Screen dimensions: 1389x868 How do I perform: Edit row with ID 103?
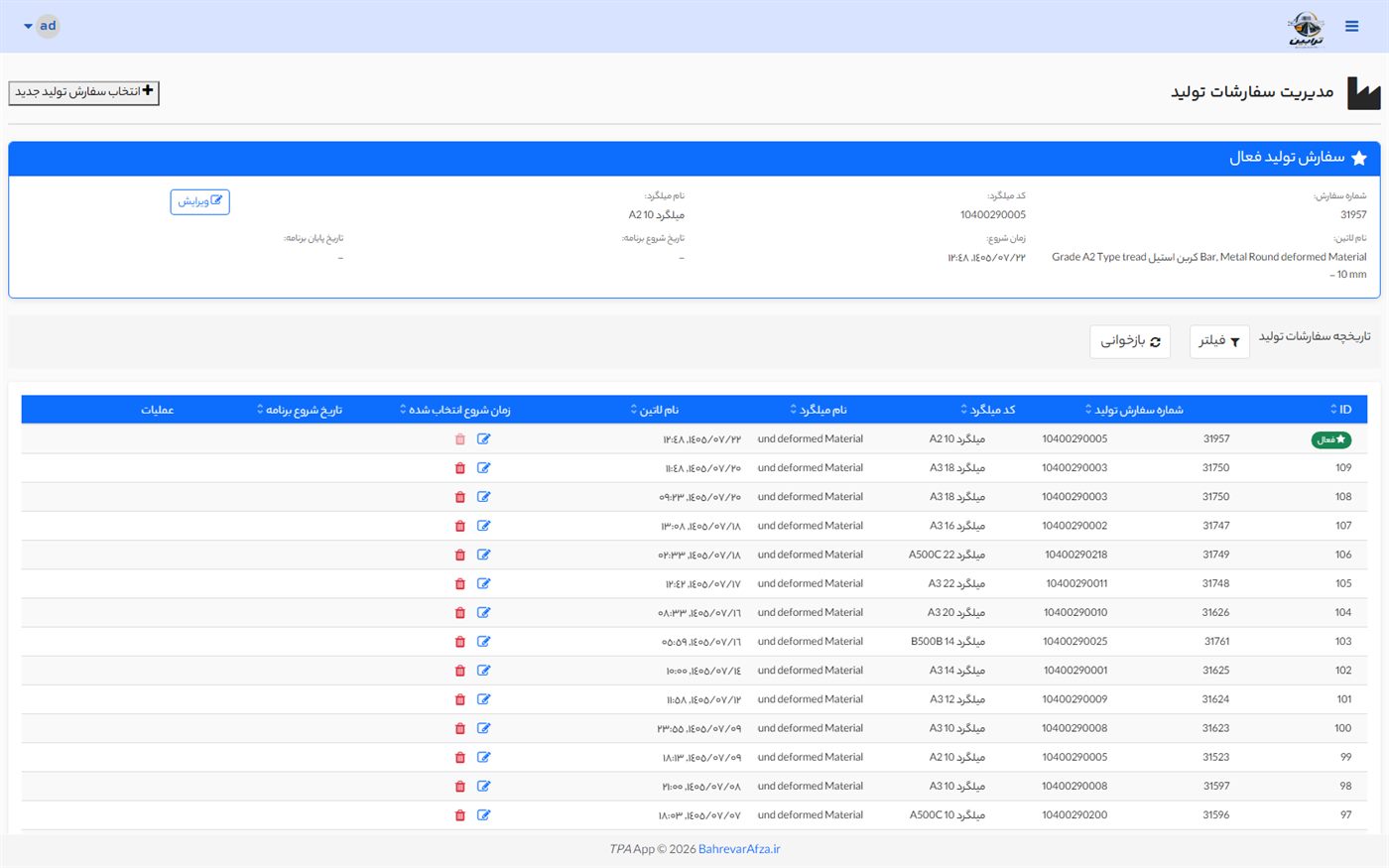[x=484, y=641]
